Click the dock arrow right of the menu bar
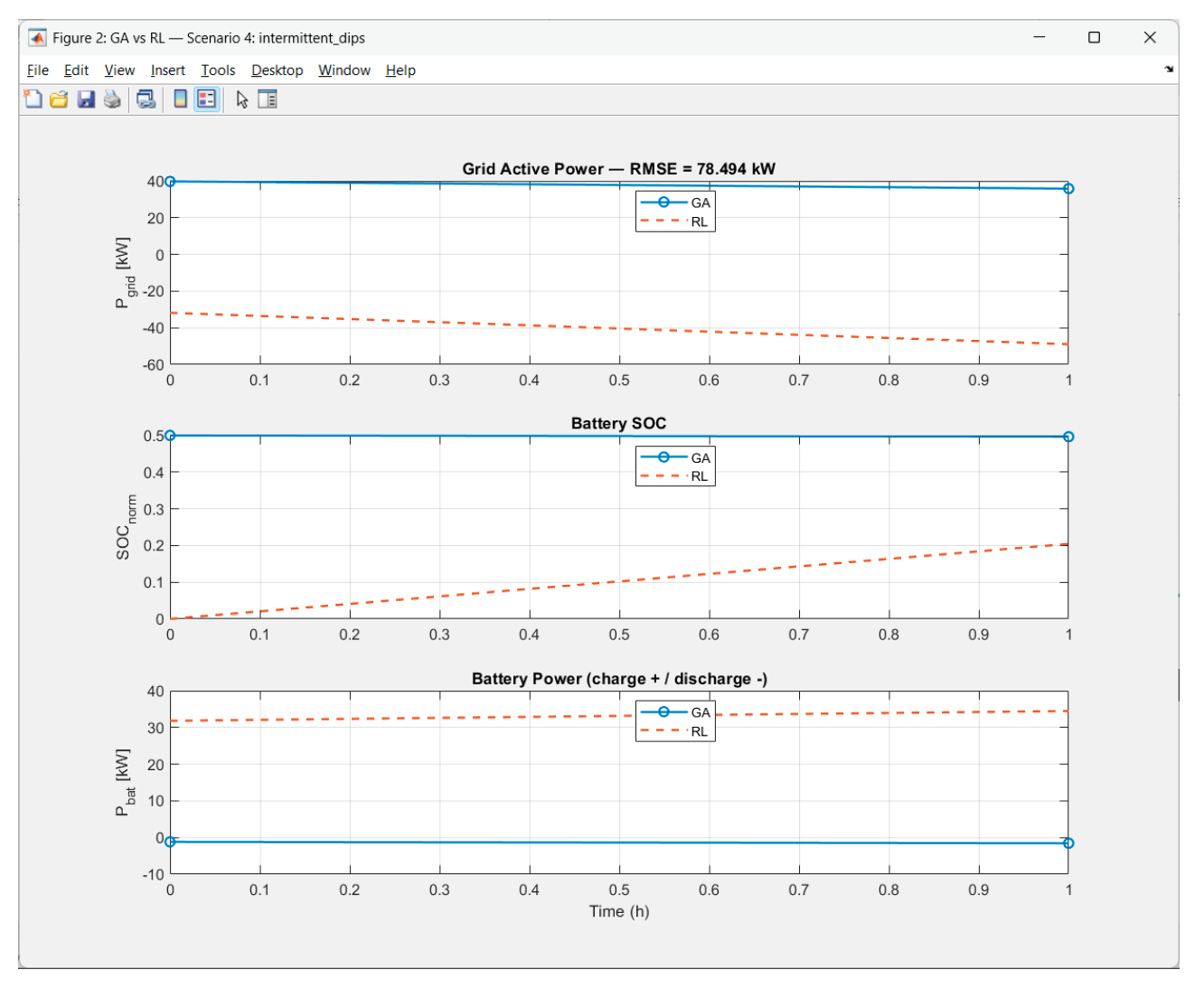 [x=1169, y=70]
